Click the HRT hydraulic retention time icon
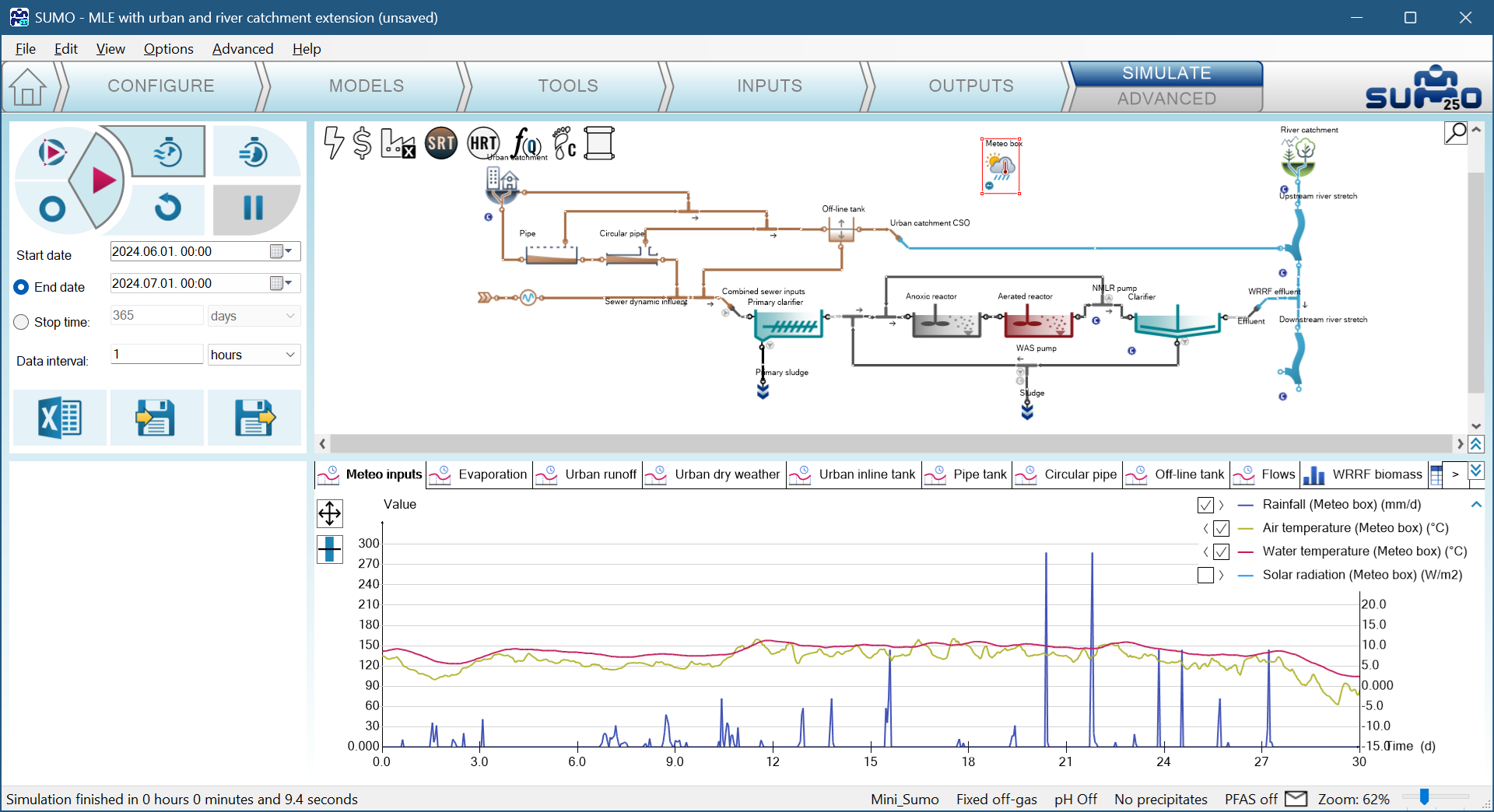Image resolution: width=1494 pixels, height=812 pixels. point(483,143)
